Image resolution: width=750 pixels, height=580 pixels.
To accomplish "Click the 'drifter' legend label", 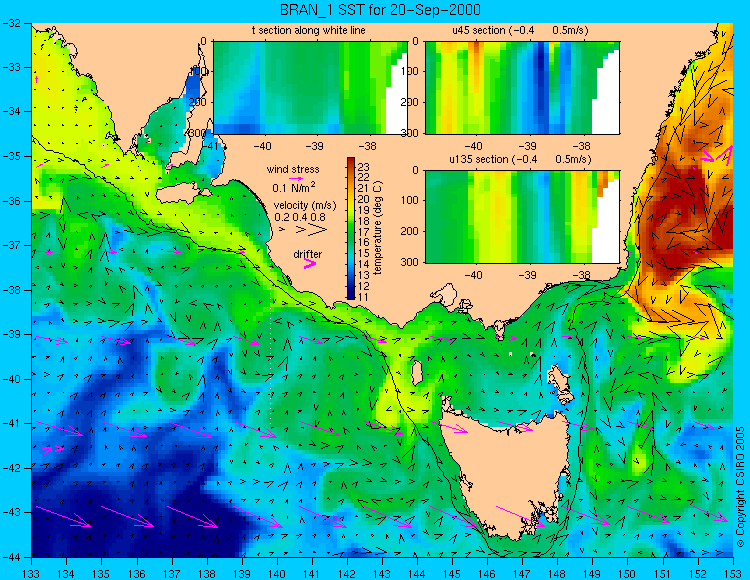I will [308, 254].
